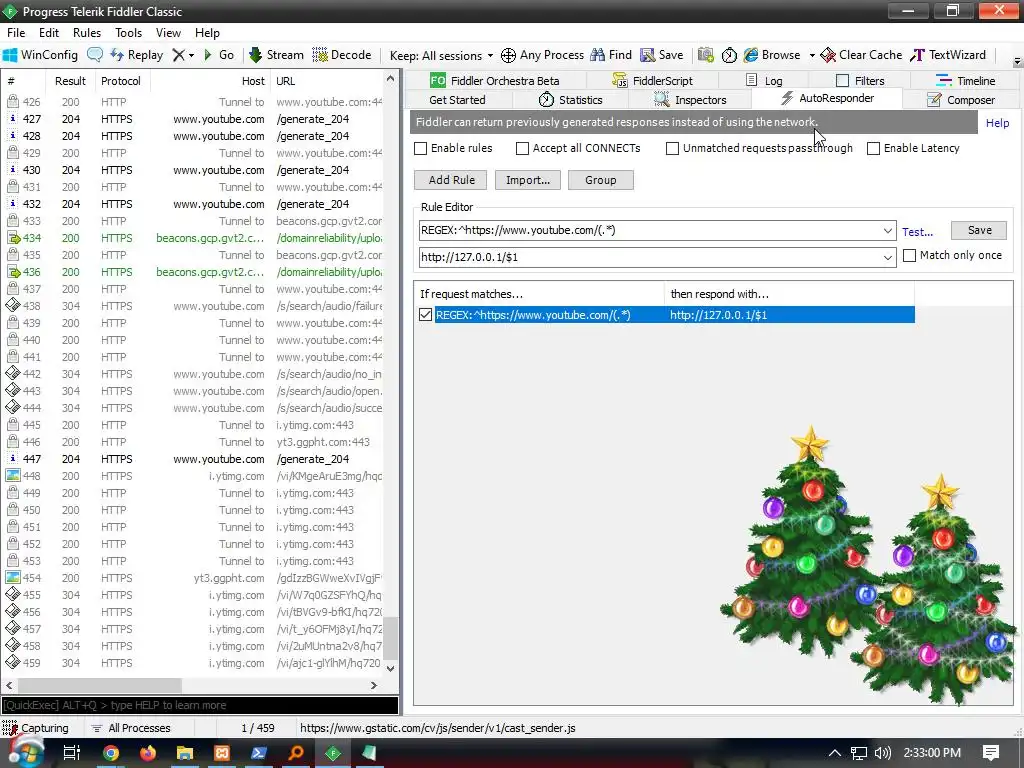
Task: Expand toolbar overflow arrow at right edge
Action: pos(1017,62)
